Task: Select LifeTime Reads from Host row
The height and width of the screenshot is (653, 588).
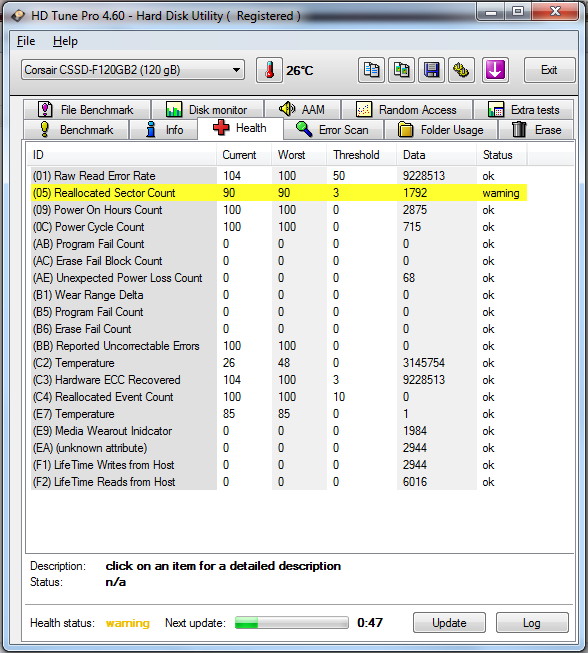Action: (279, 482)
